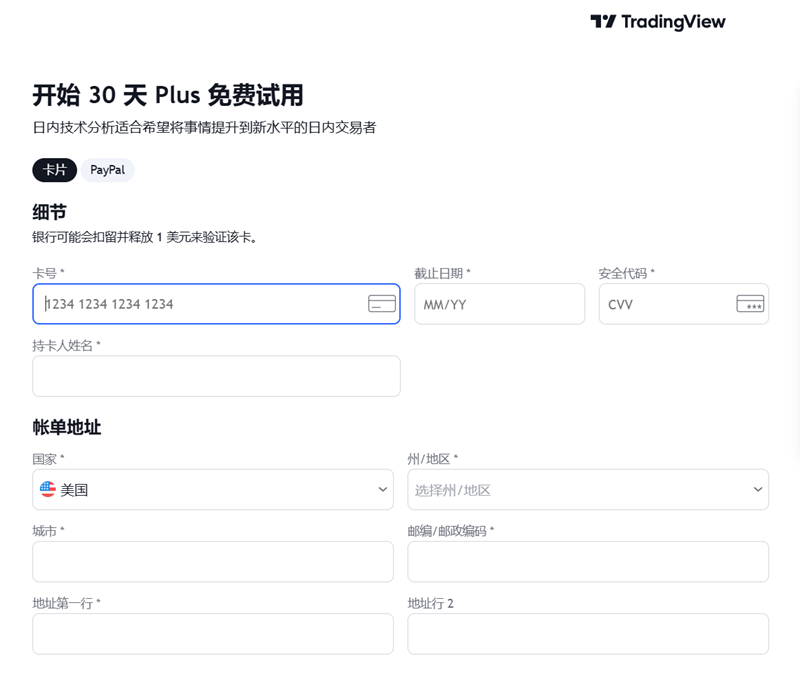The image size is (800, 682).
Task: Click the 城市 city input field
Action: (x=213, y=562)
